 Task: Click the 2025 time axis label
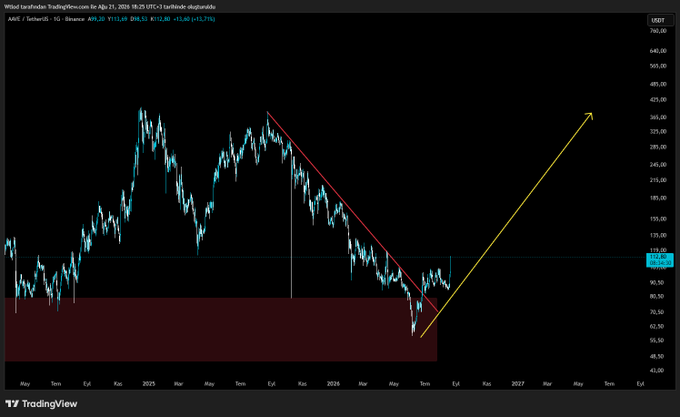tap(149, 384)
